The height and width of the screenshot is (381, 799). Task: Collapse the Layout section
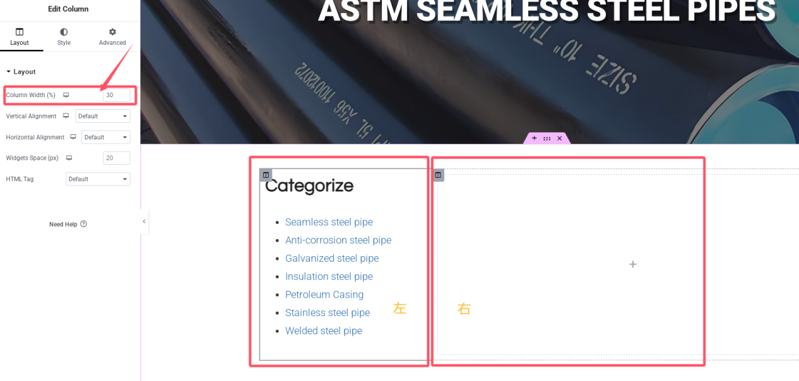[x=21, y=72]
